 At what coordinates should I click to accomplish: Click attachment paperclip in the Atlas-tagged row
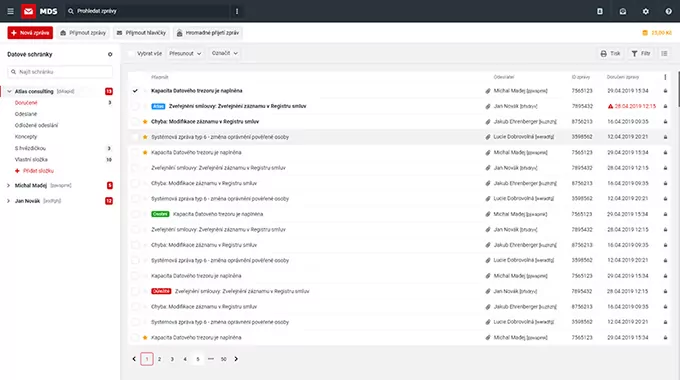[488, 106]
